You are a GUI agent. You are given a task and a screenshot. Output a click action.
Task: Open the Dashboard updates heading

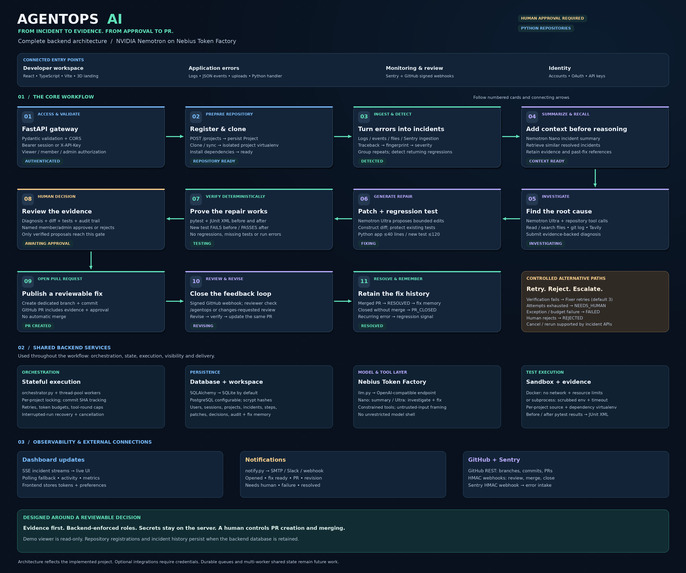[x=53, y=460]
